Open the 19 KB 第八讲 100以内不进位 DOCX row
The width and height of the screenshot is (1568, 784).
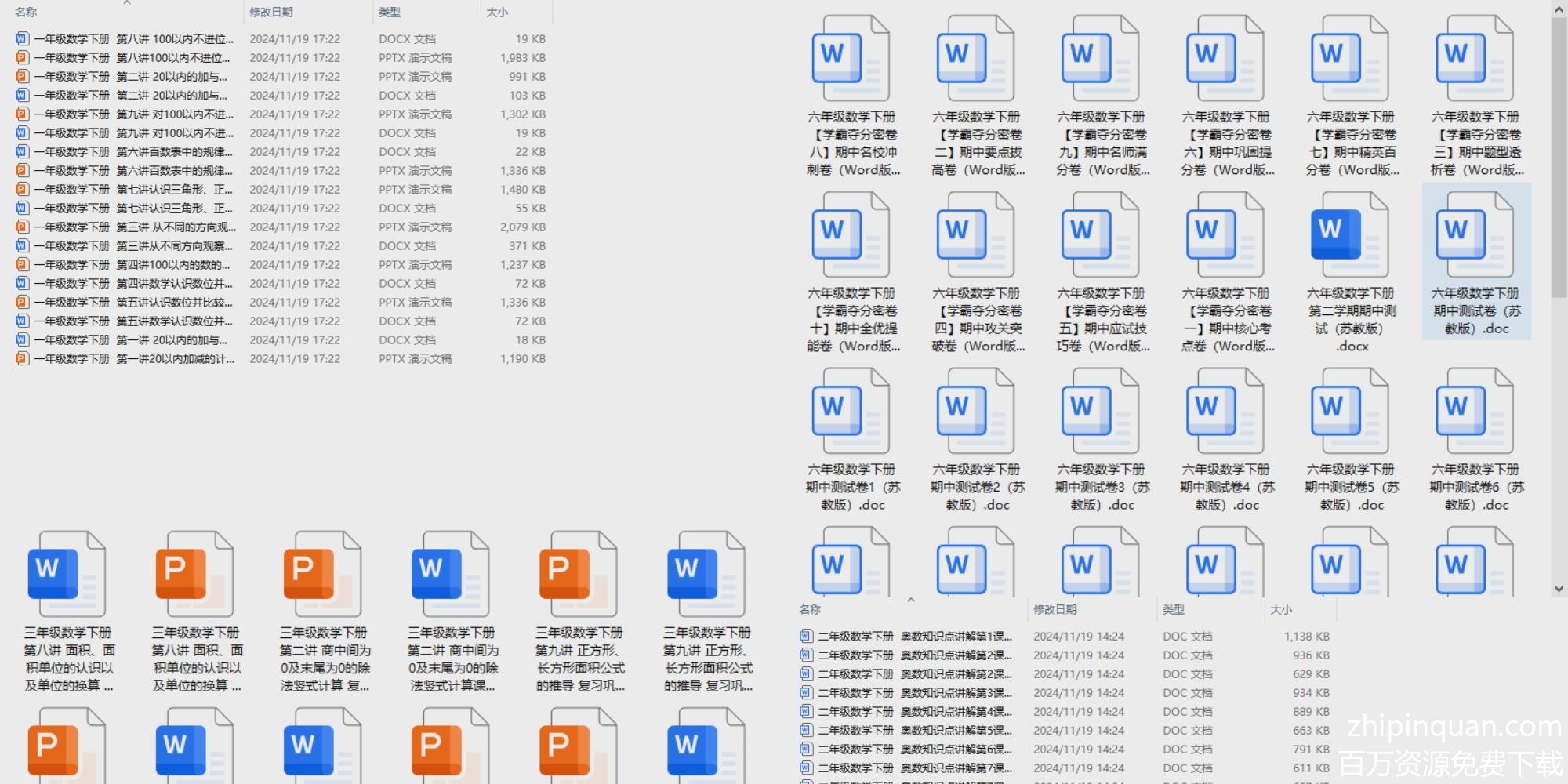[x=133, y=39]
